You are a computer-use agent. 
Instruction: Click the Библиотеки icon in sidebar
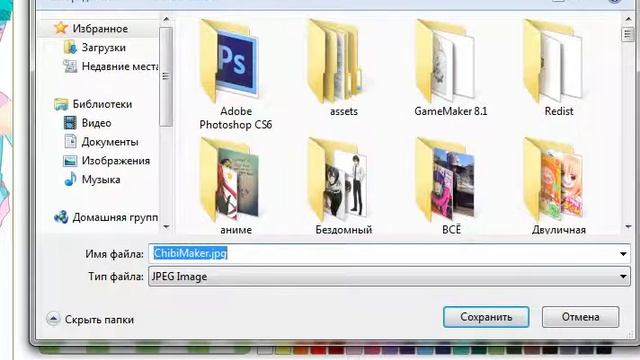click(61, 104)
